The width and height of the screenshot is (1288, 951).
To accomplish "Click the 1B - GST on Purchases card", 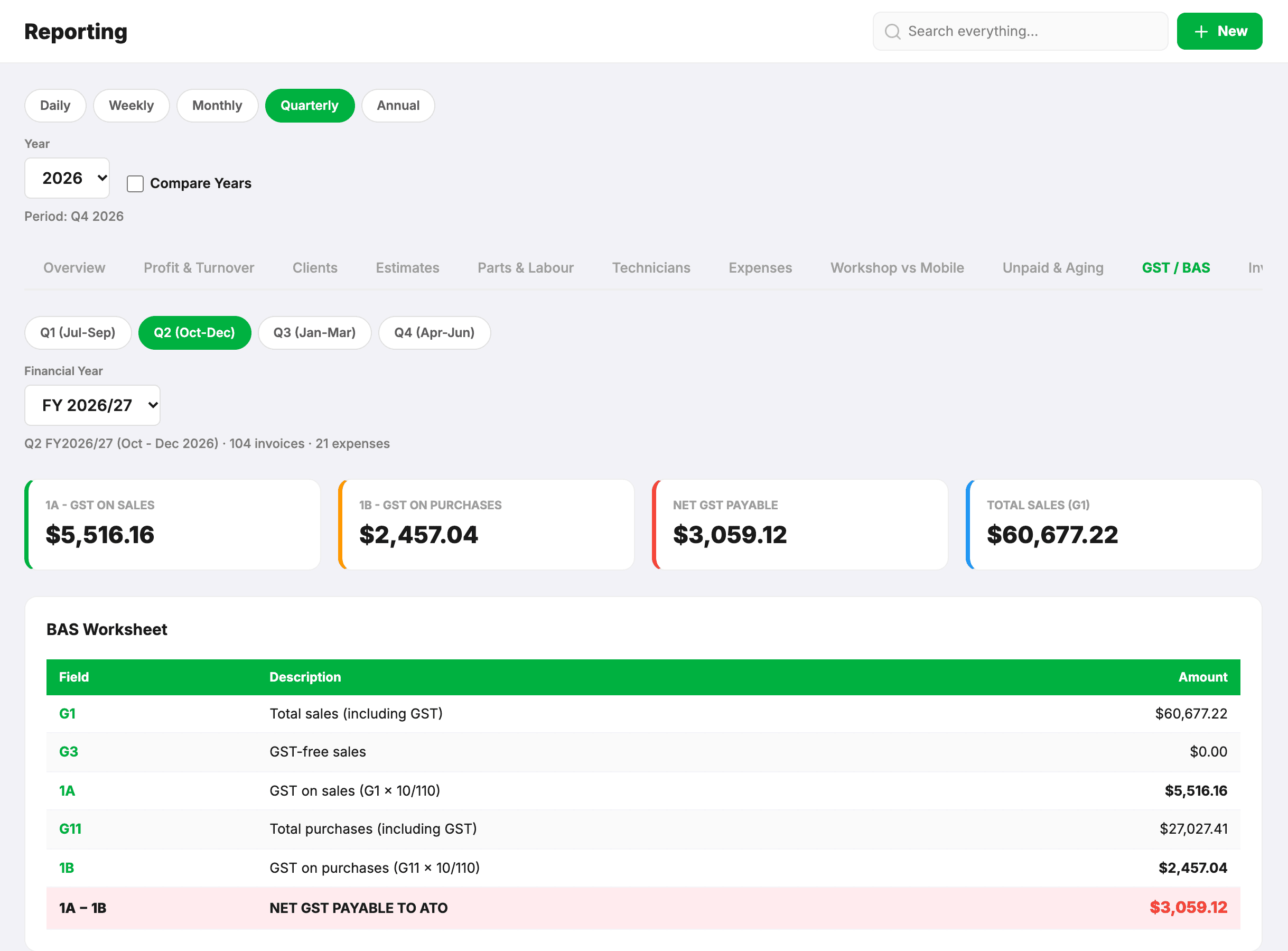I will tap(487, 525).
